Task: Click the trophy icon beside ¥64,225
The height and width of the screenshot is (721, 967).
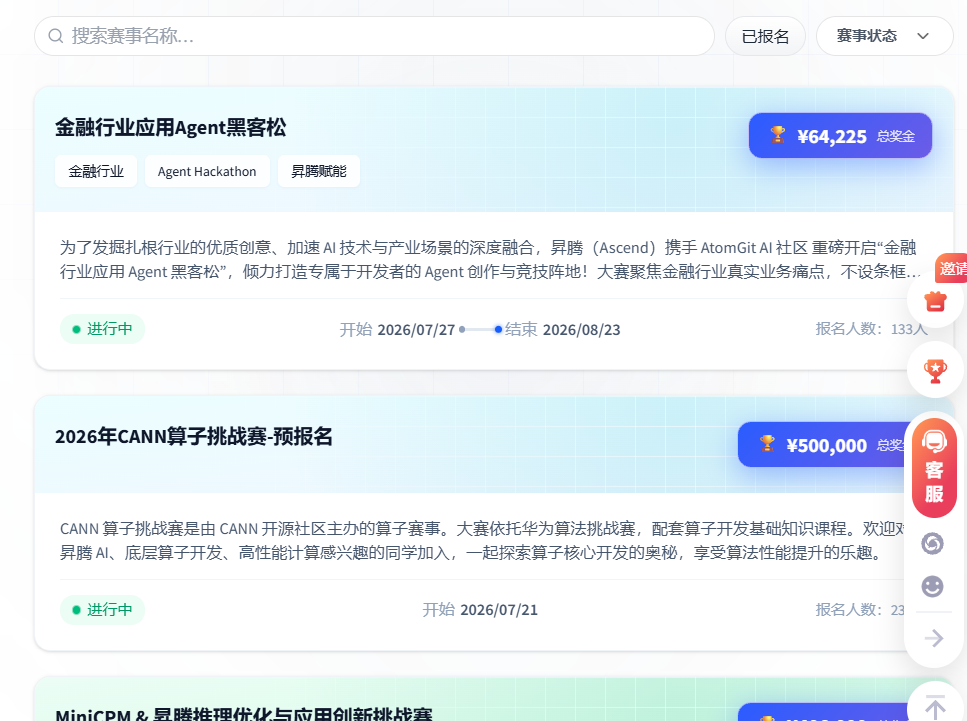Action: 778,134
